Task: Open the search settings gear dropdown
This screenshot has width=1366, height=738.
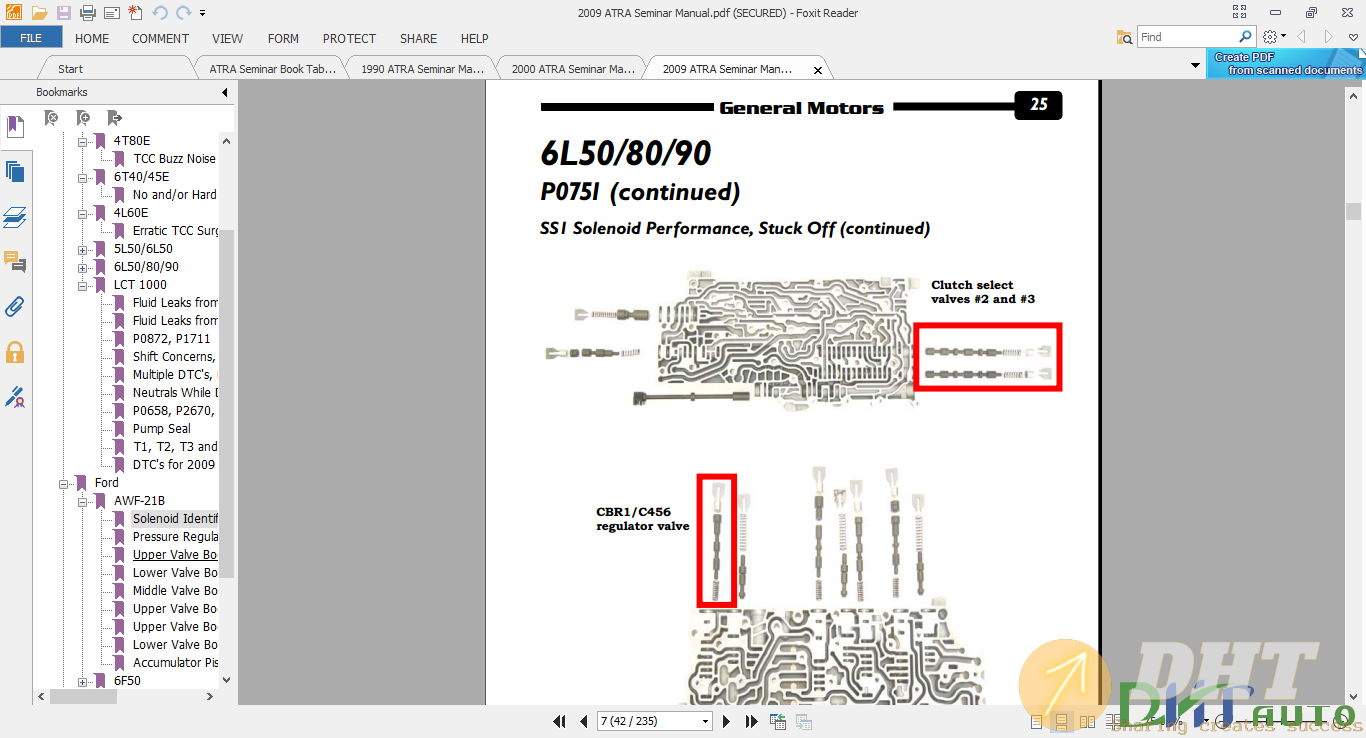Action: (x=1273, y=37)
